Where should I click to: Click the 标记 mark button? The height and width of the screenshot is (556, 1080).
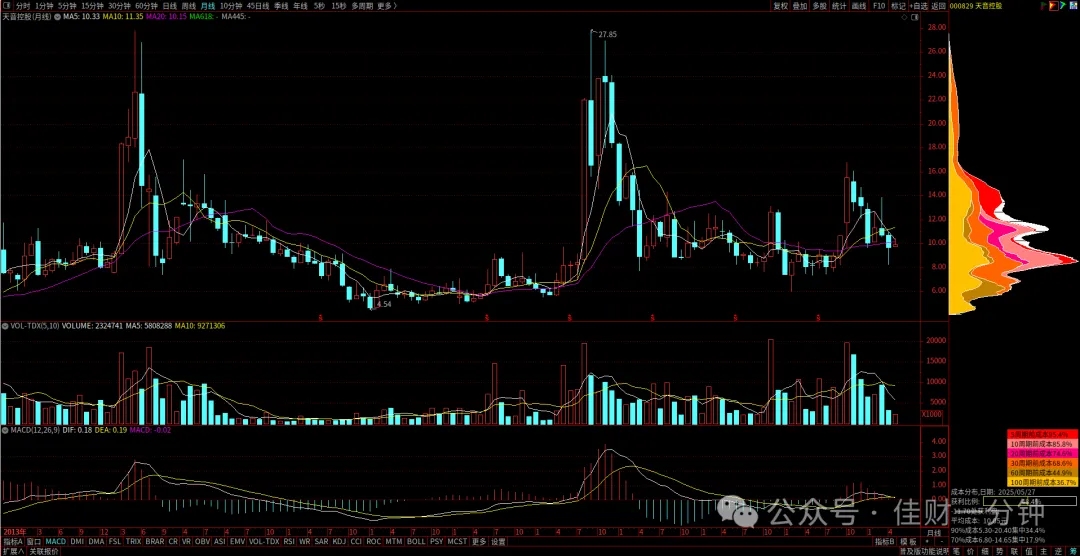tap(898, 6)
